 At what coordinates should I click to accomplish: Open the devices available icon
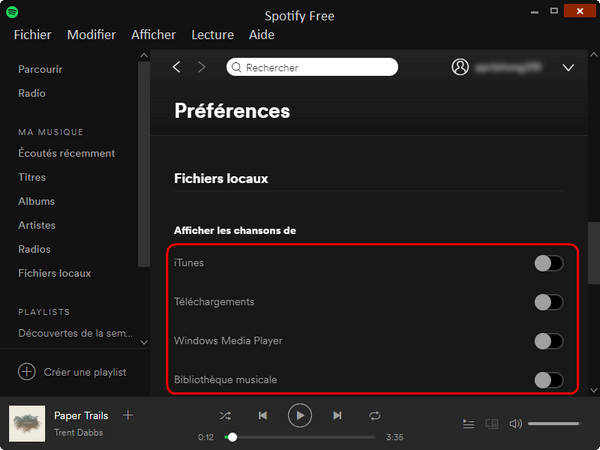(x=492, y=424)
